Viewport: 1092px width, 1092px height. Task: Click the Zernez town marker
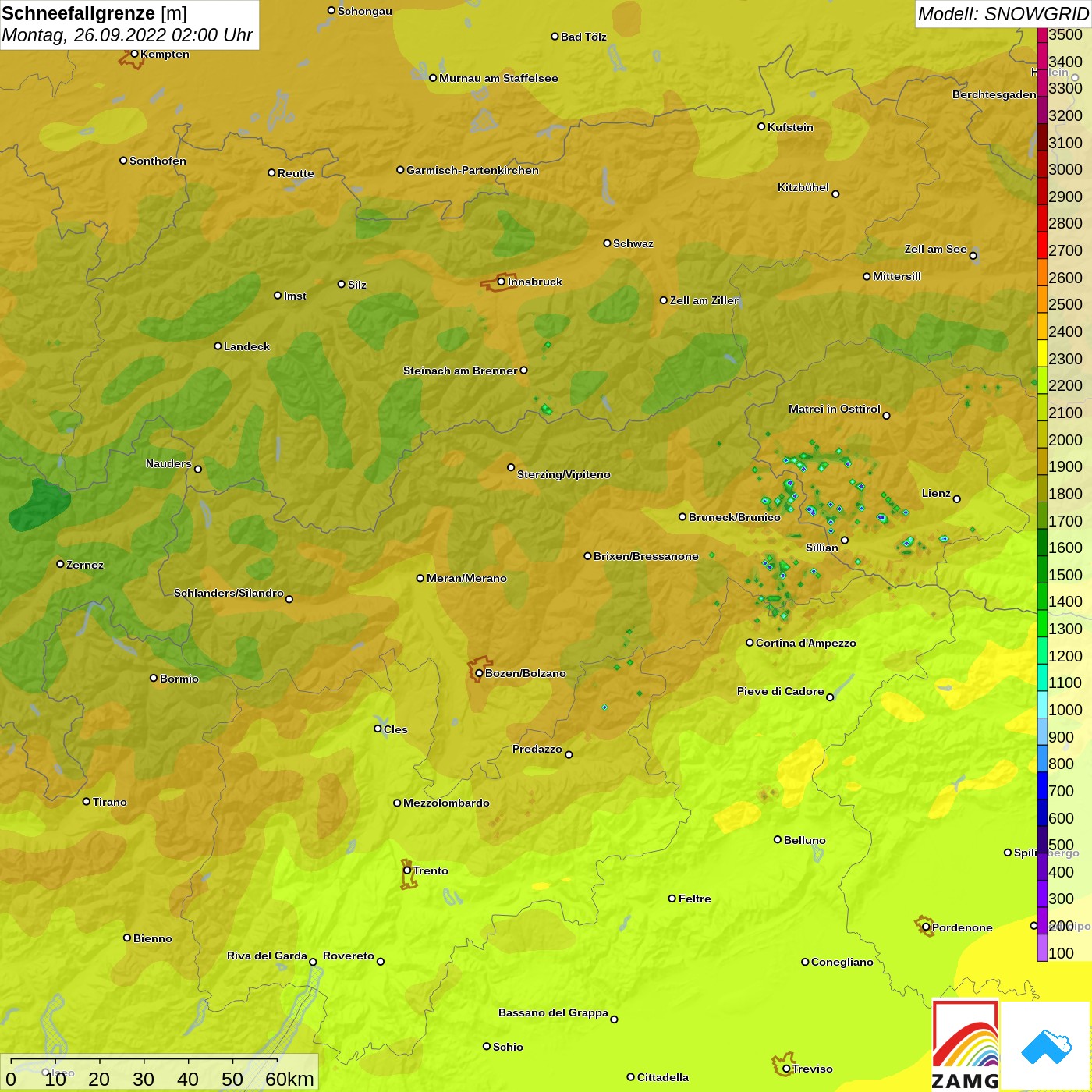coord(60,564)
